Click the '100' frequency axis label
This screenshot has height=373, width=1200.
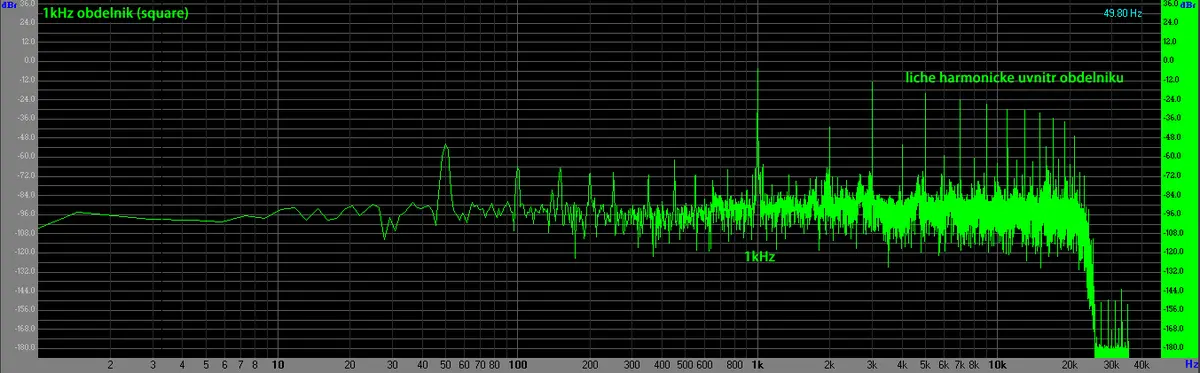point(518,365)
